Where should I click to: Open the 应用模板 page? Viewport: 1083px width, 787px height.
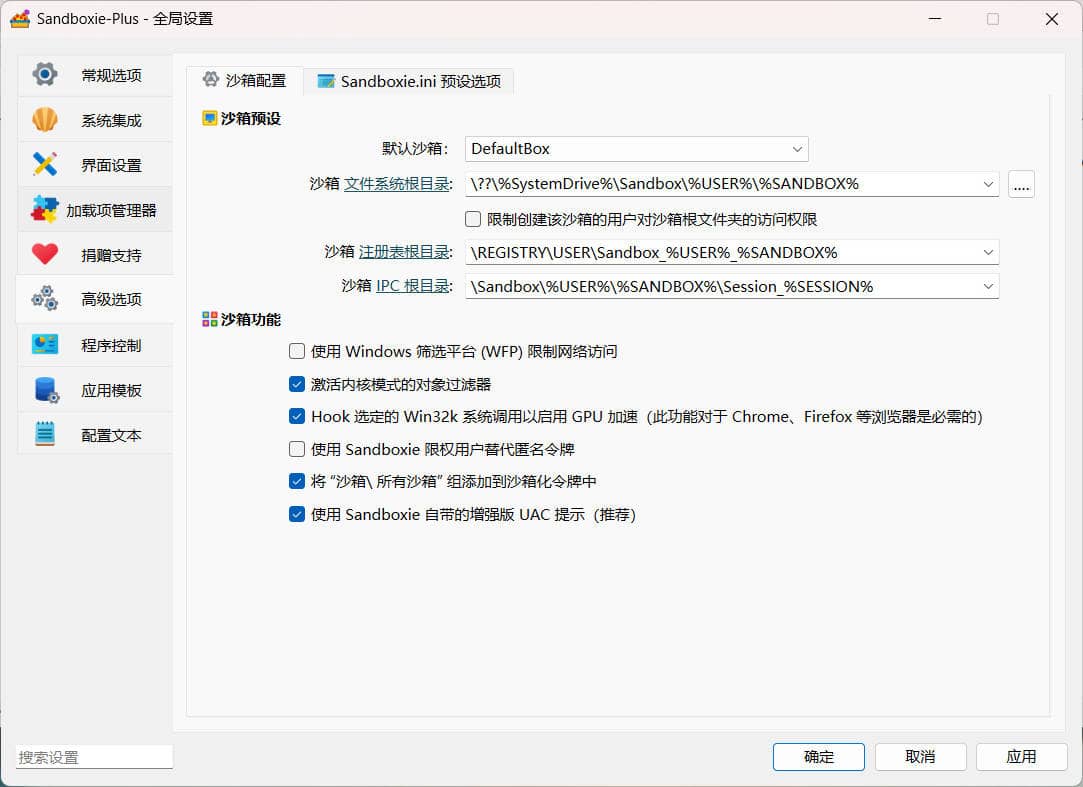(x=95, y=390)
